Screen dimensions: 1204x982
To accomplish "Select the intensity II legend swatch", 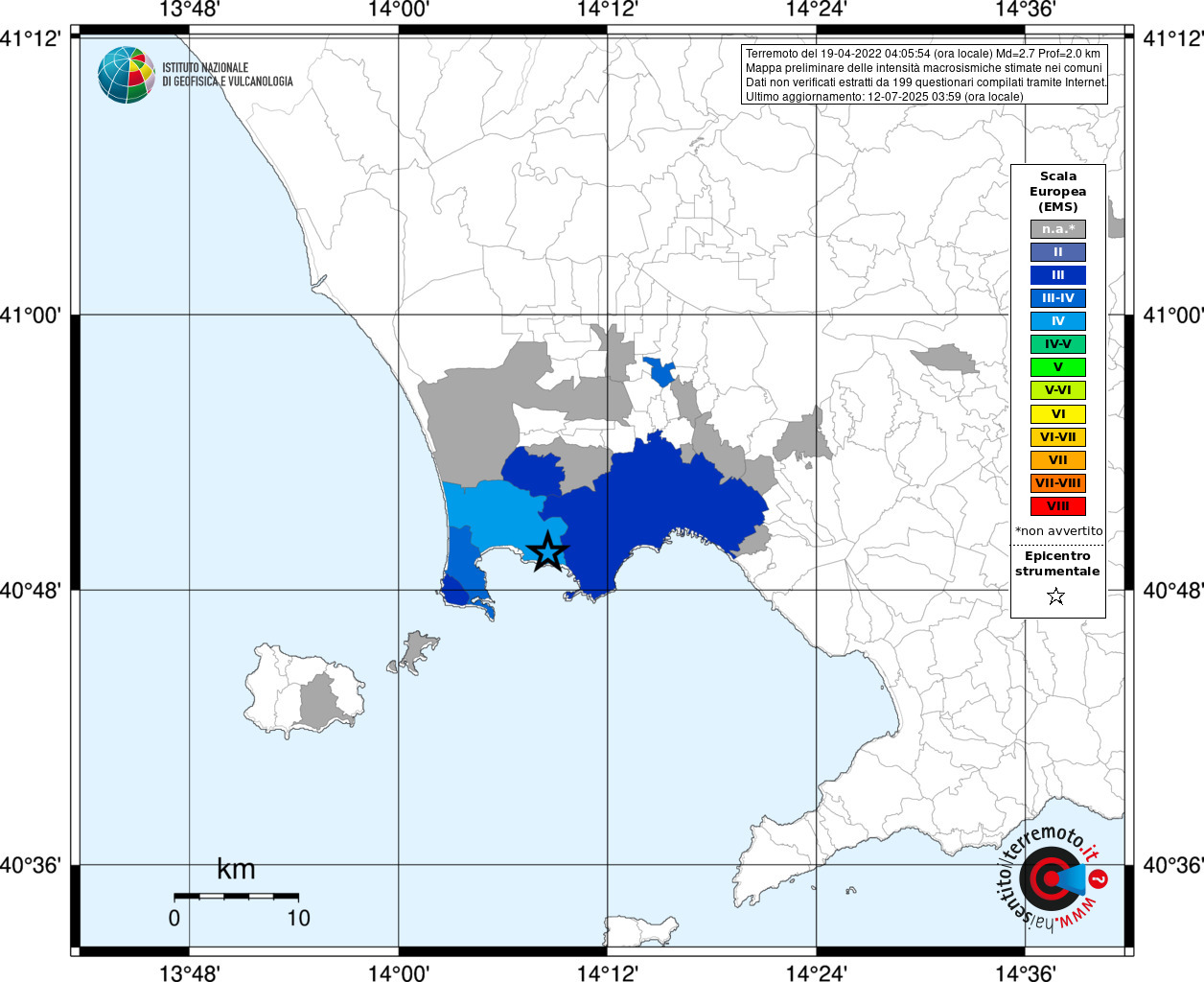I will click(x=1058, y=252).
